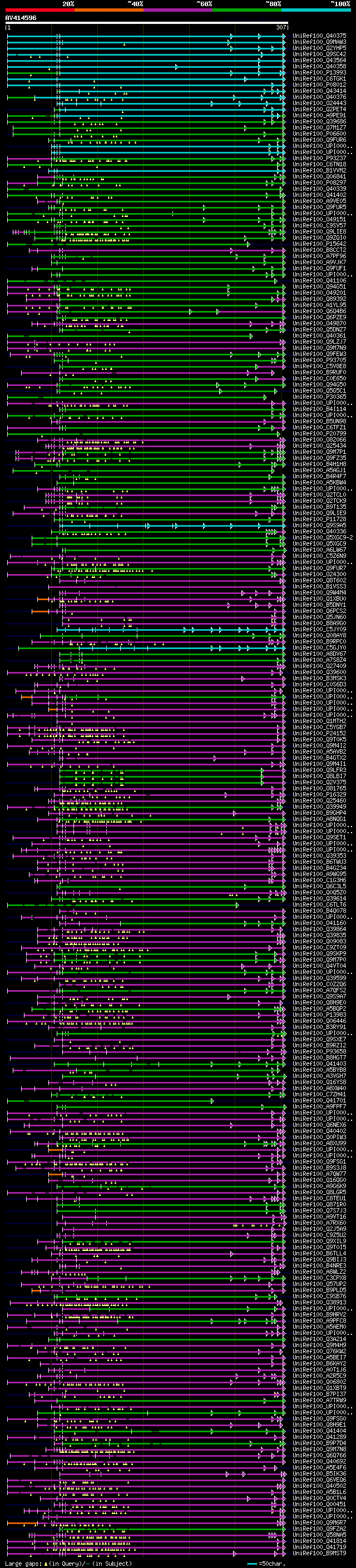Click the UniRef100_O82066 identifier
Viewport: 356px width, 1568px height.
[x=319, y=439]
